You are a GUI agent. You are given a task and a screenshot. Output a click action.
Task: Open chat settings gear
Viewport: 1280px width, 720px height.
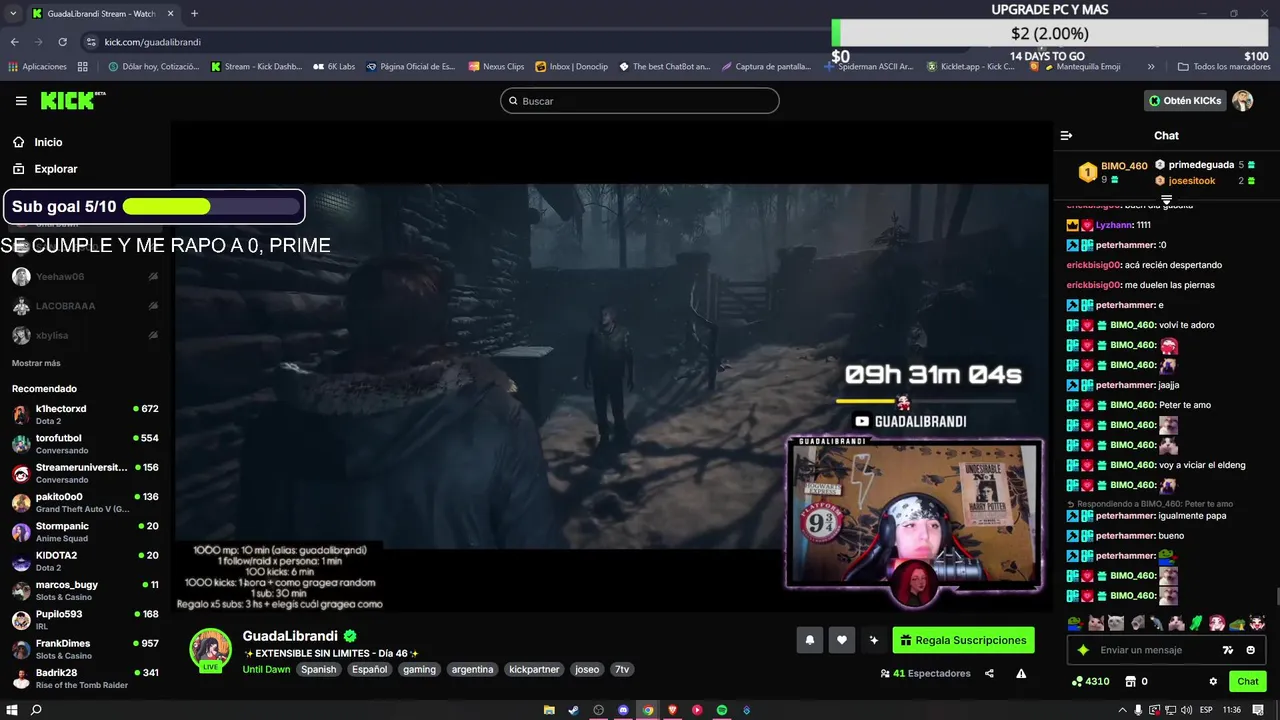pos(1213,682)
